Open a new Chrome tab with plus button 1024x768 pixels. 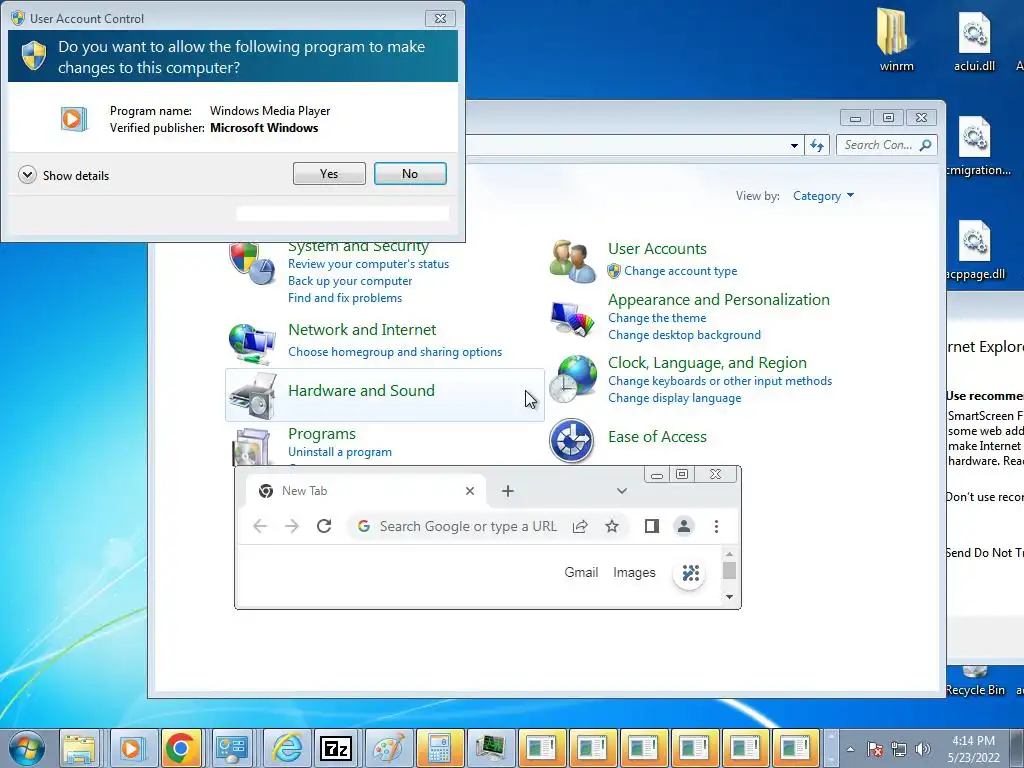point(507,491)
